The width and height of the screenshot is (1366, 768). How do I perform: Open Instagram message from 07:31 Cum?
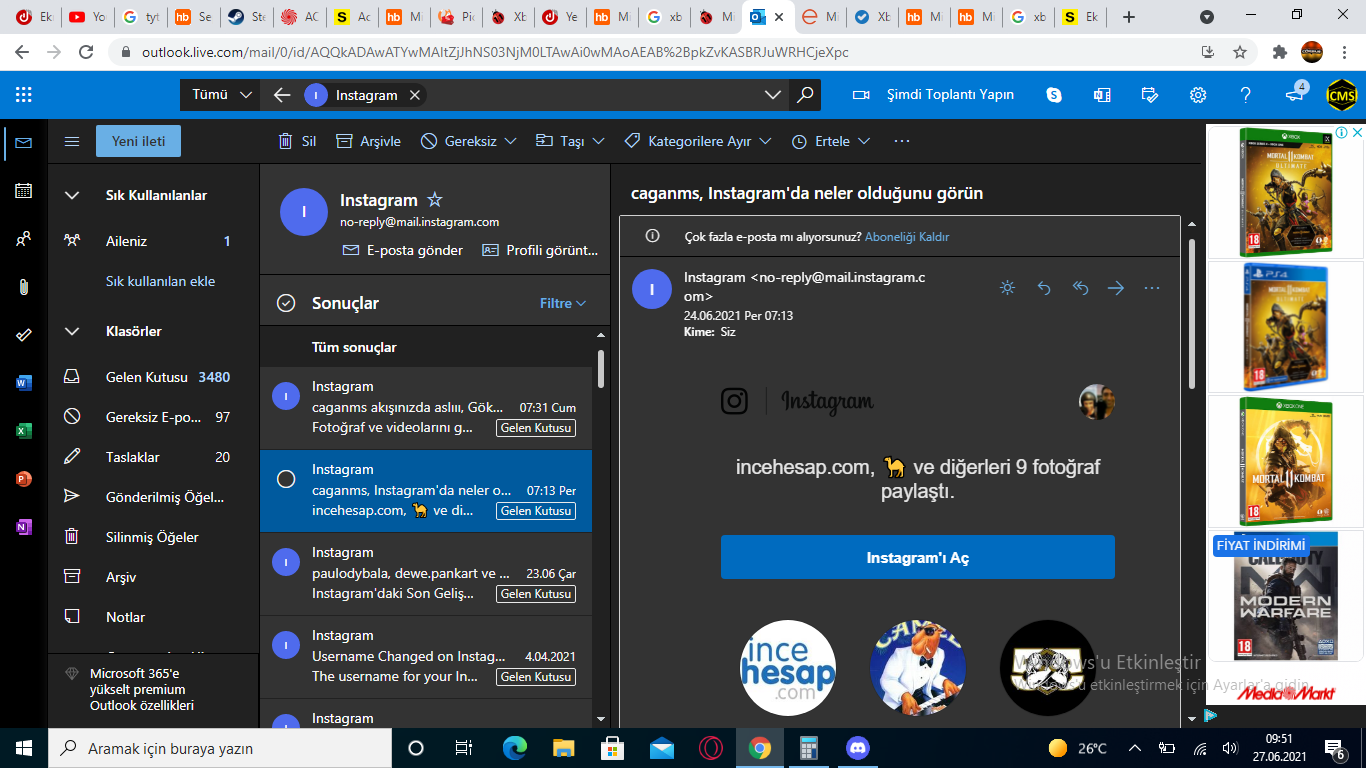tap(426, 407)
